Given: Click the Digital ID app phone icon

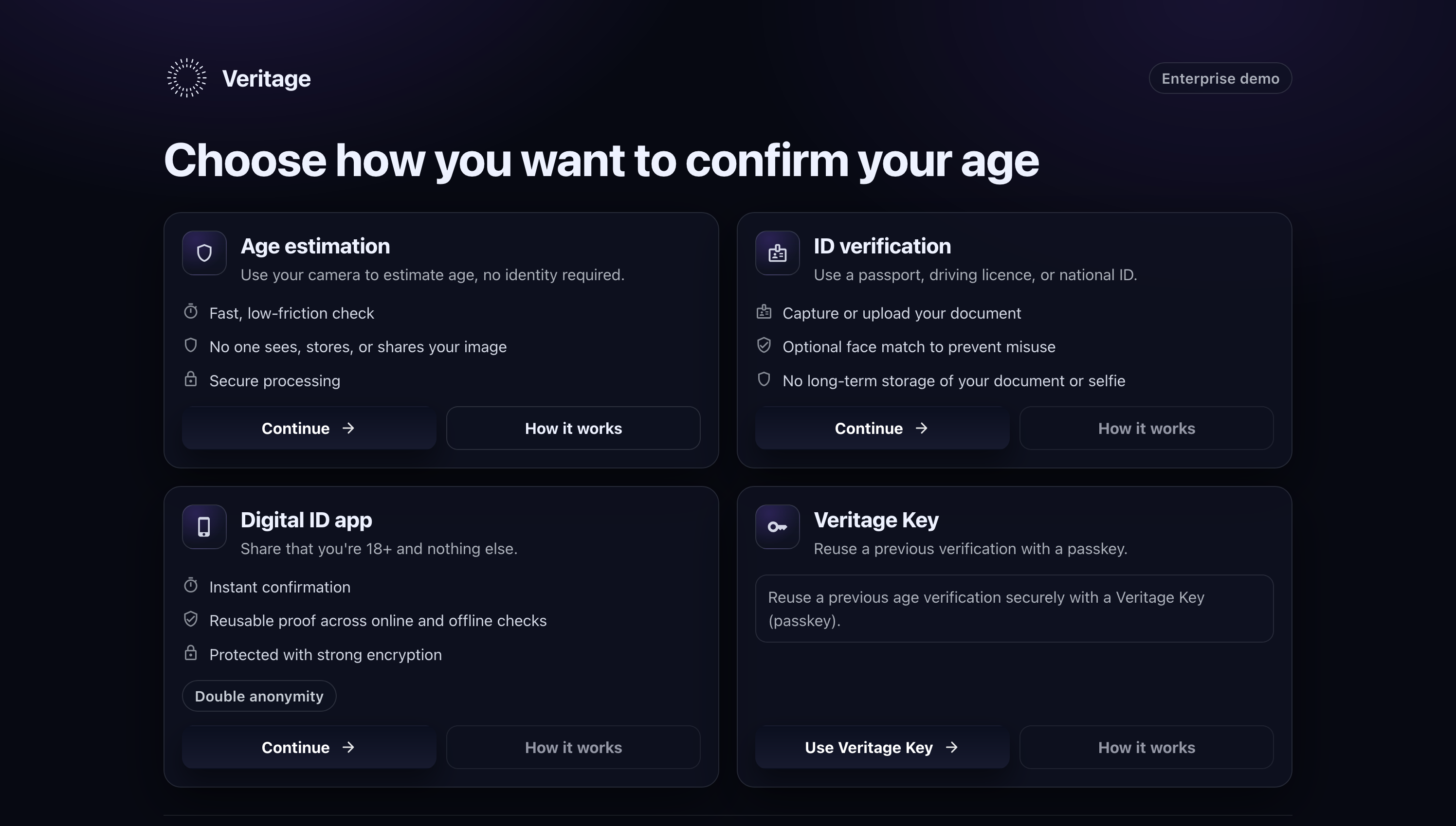Looking at the screenshot, I should pos(204,527).
